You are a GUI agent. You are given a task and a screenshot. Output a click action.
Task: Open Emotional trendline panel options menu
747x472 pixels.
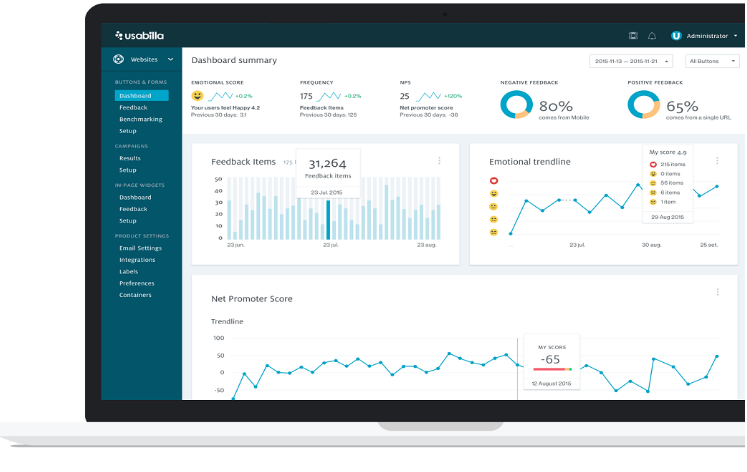pos(717,161)
